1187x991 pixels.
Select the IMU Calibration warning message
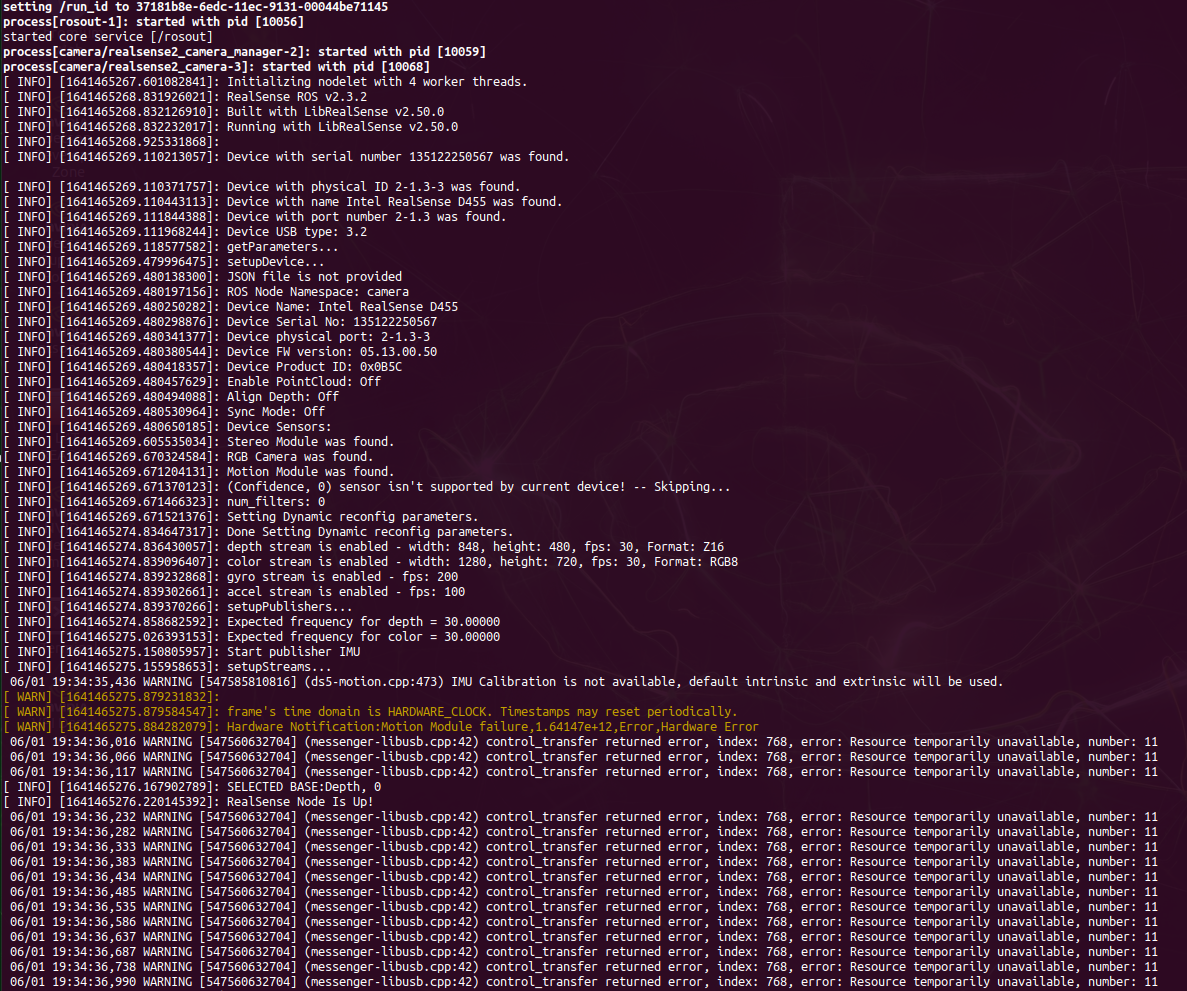500,681
